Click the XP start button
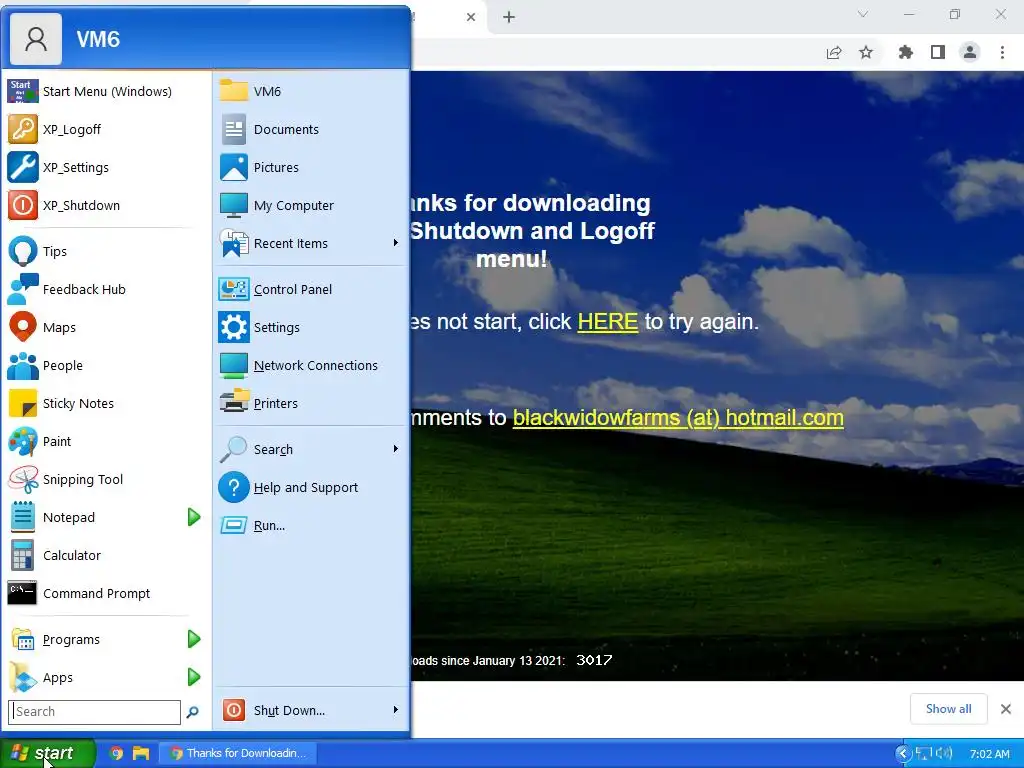 point(48,753)
